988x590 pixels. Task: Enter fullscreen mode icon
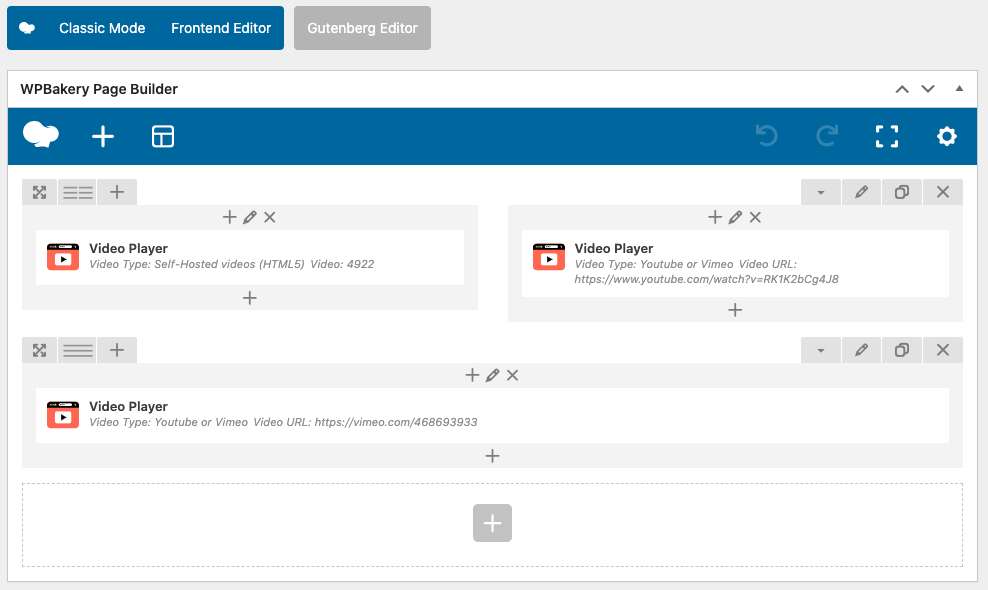[x=887, y=136]
